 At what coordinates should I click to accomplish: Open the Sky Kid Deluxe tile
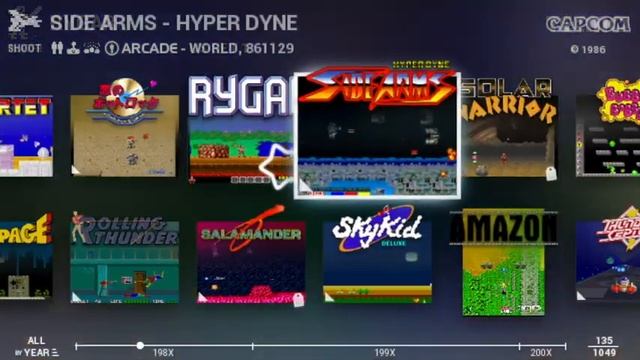click(377, 255)
